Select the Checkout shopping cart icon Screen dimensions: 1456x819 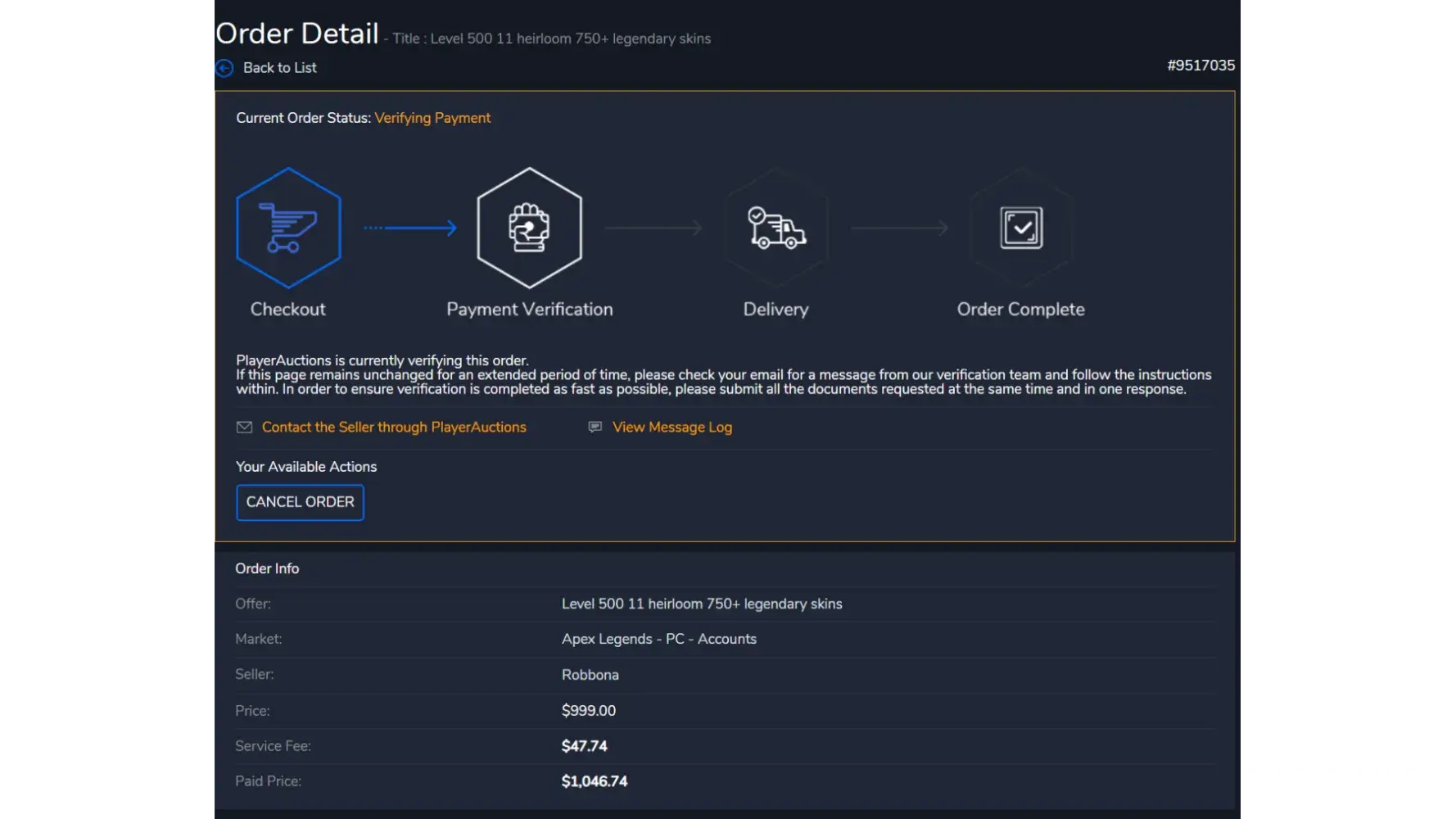[x=288, y=228]
